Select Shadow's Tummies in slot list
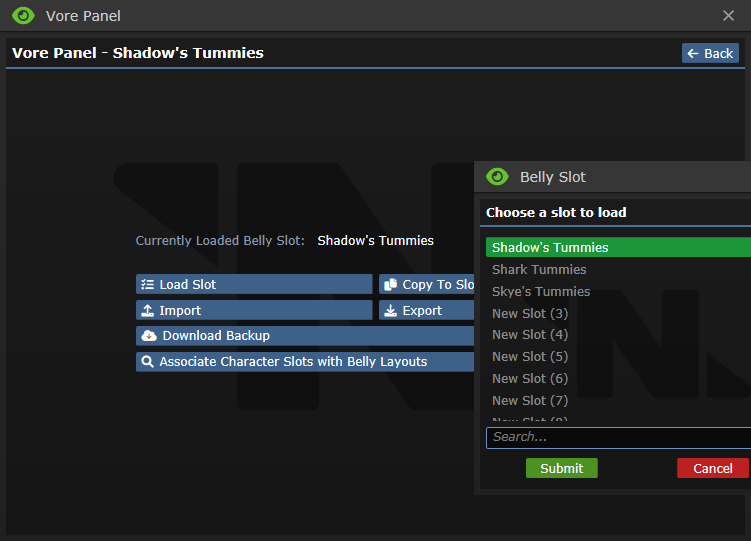 click(618, 248)
